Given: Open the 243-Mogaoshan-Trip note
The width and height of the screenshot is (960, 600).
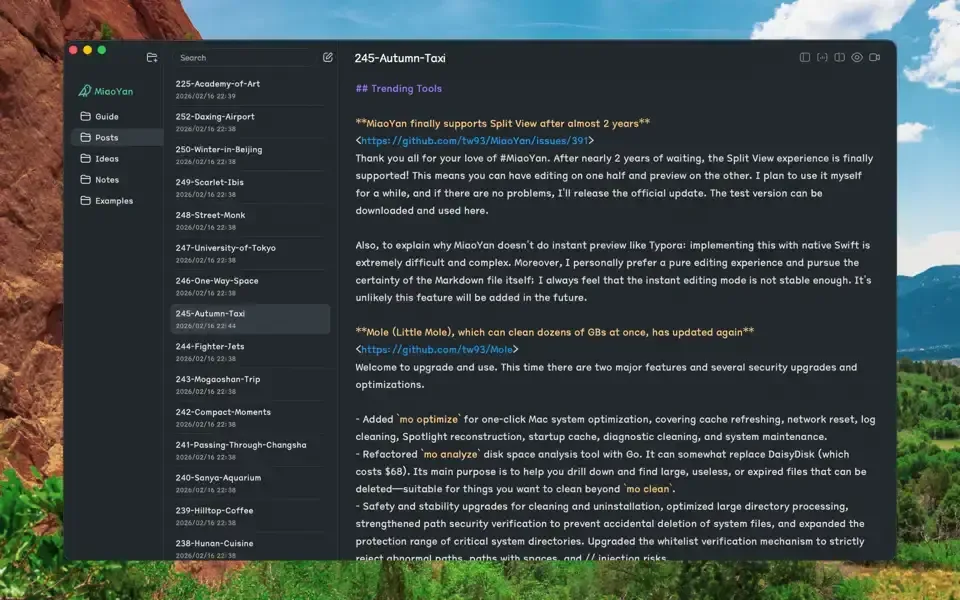Looking at the screenshot, I should 250,384.
